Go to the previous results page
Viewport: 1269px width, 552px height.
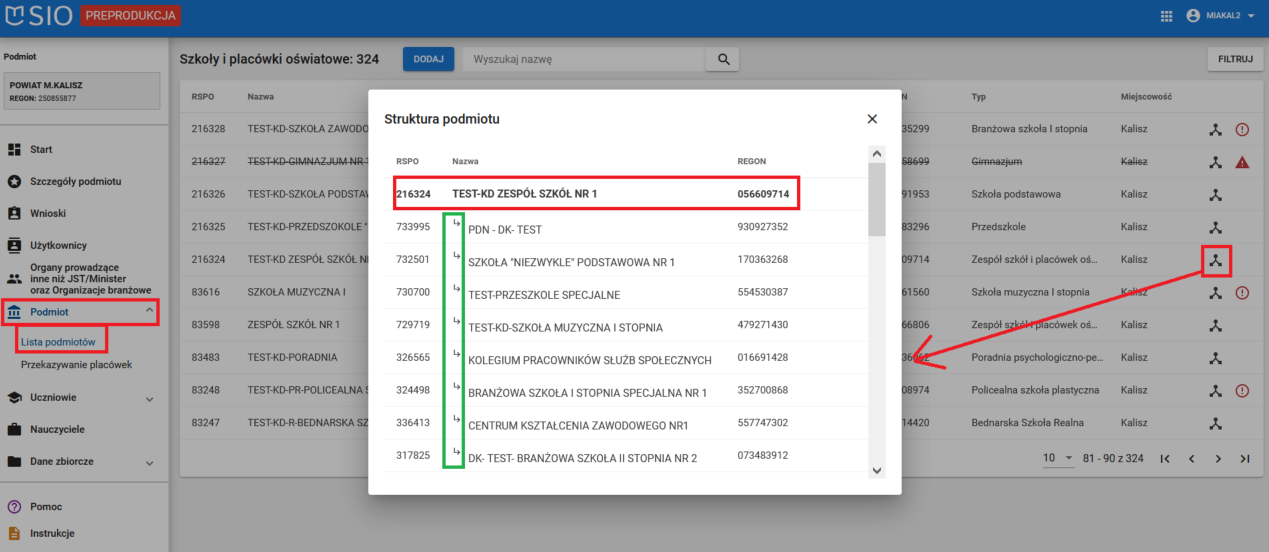1191,458
